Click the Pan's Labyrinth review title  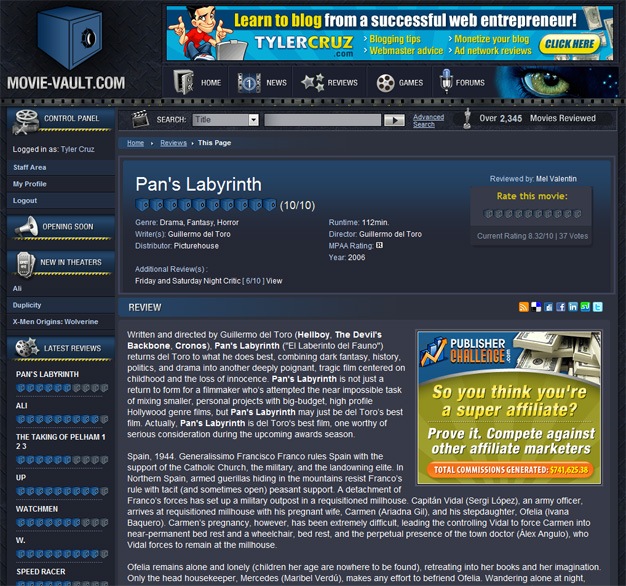(x=198, y=184)
